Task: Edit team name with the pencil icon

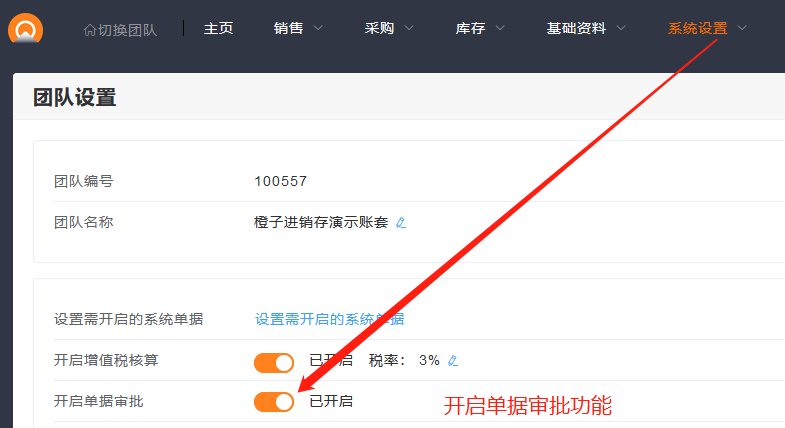Action: pos(401,223)
